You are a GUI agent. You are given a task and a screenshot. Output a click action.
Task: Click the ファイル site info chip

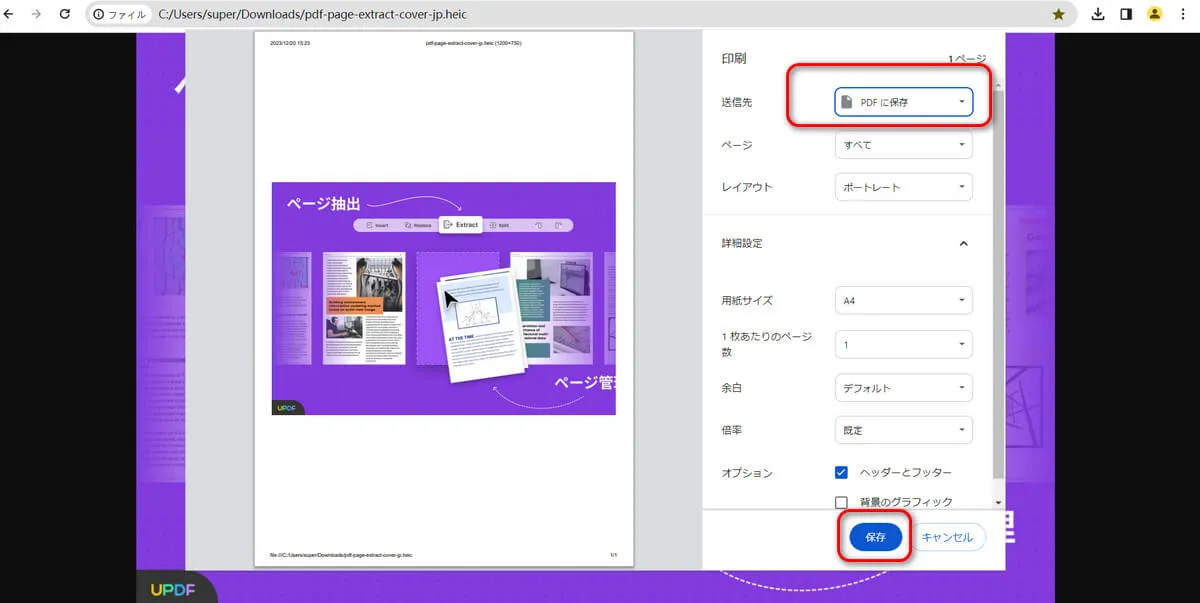120,15
